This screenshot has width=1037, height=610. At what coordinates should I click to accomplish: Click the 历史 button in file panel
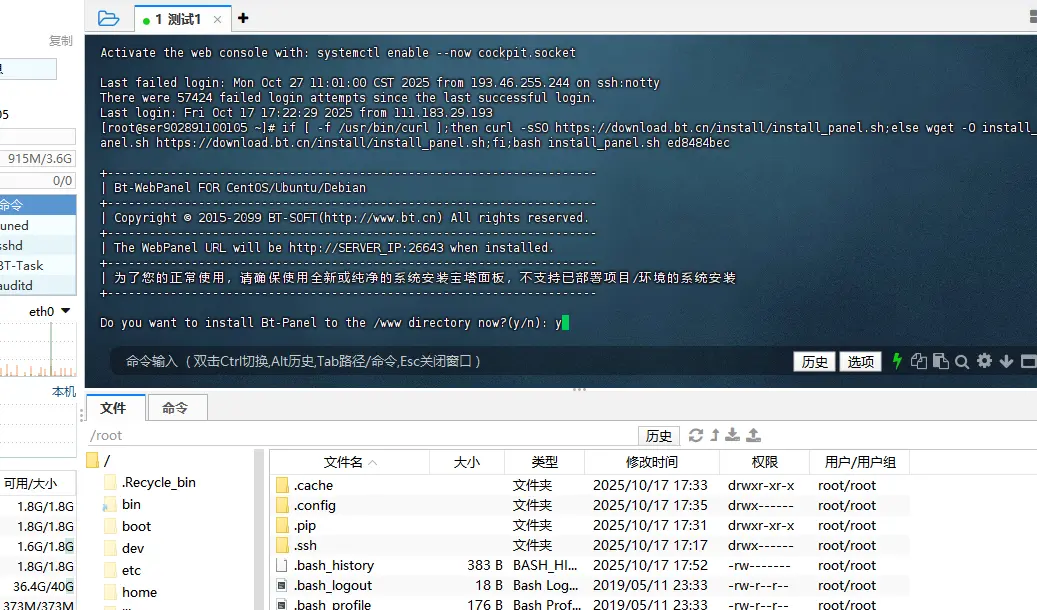pyautogui.click(x=658, y=434)
